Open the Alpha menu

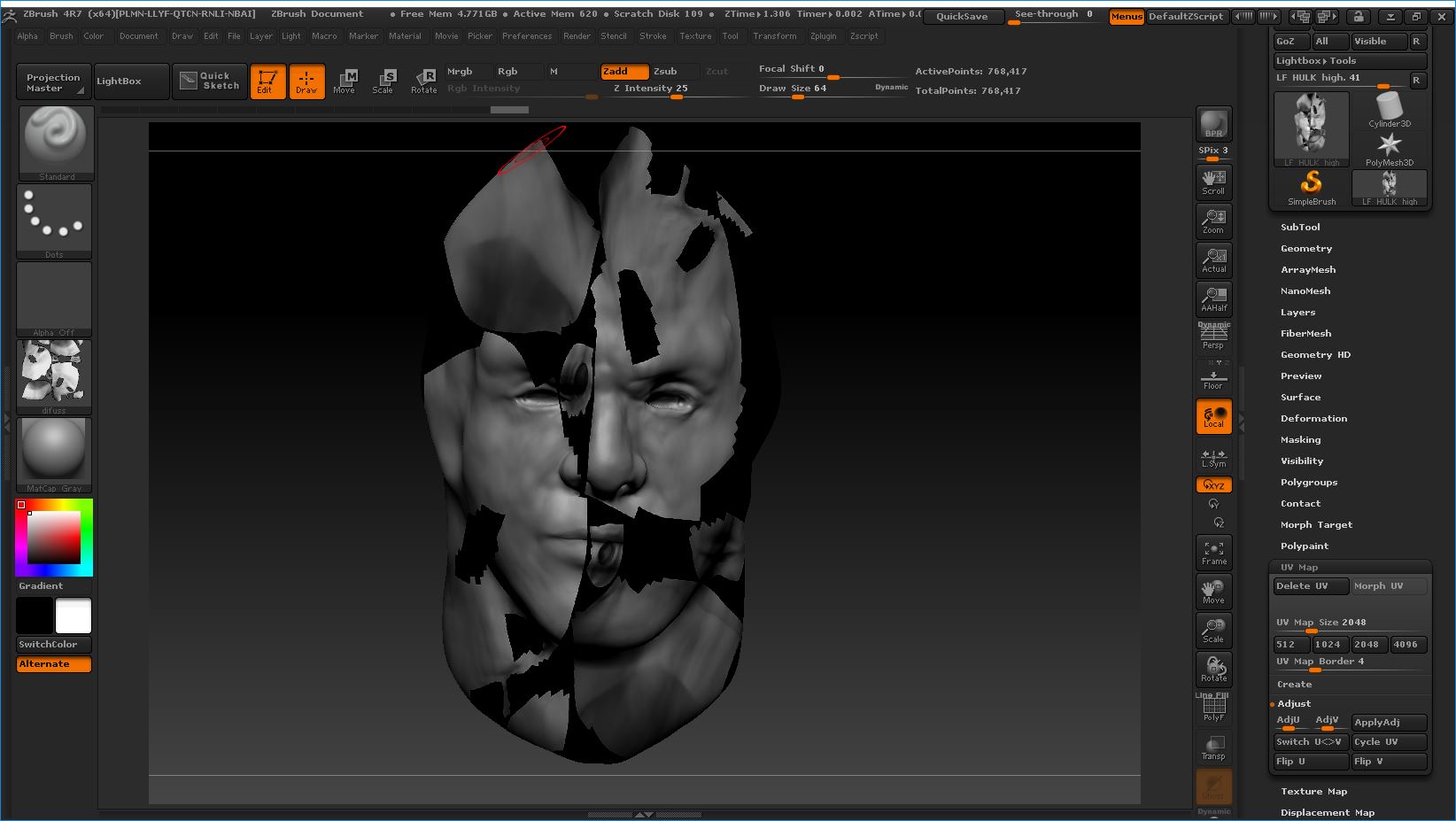(27, 36)
